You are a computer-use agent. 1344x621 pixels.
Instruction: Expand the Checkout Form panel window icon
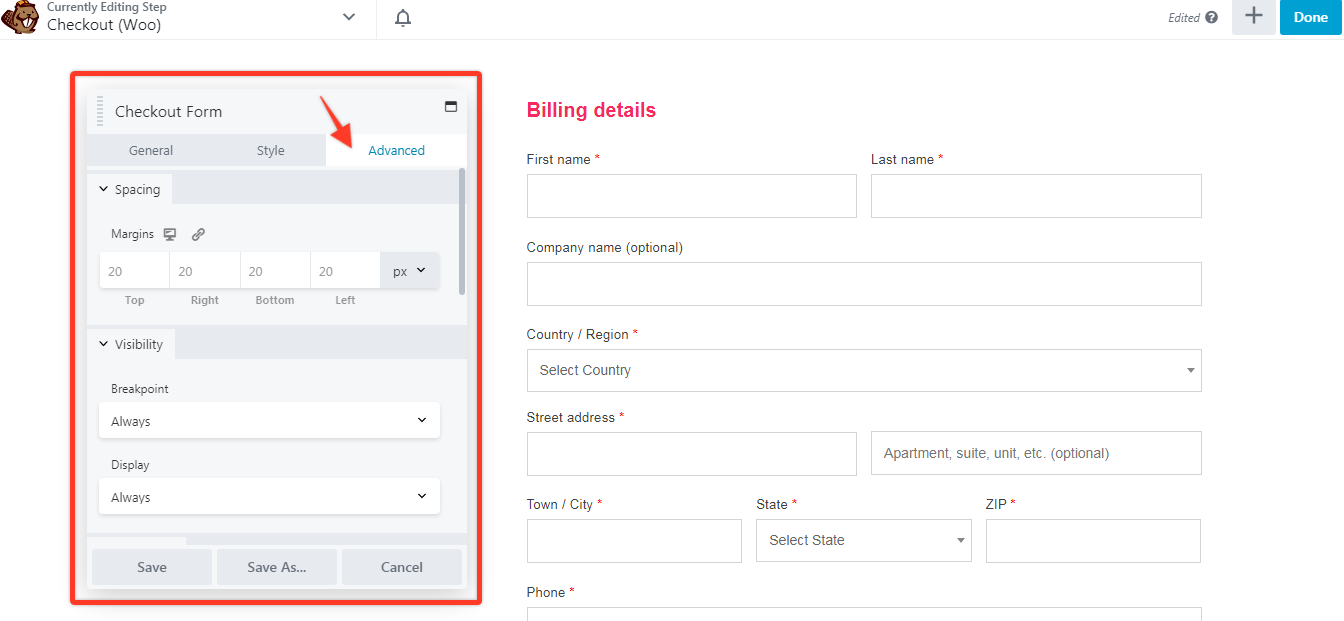(451, 107)
